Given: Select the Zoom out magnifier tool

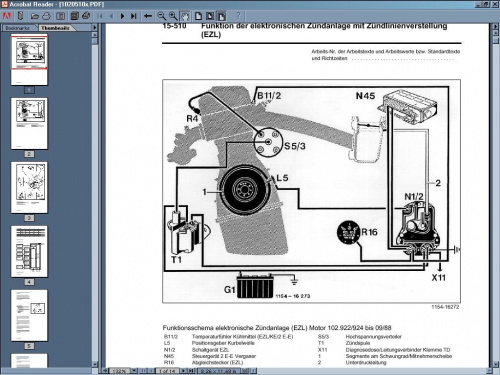Looking at the screenshot, I should pos(162,16).
